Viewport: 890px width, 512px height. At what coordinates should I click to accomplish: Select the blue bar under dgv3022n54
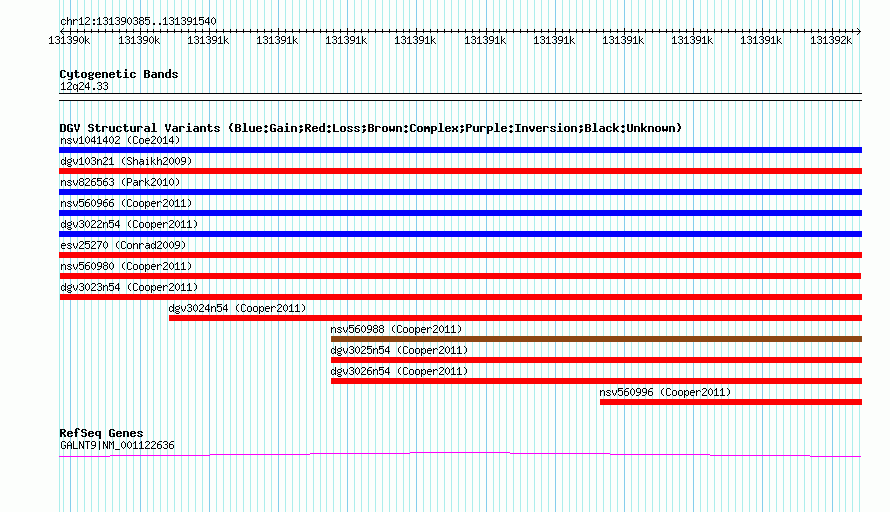(x=460, y=234)
